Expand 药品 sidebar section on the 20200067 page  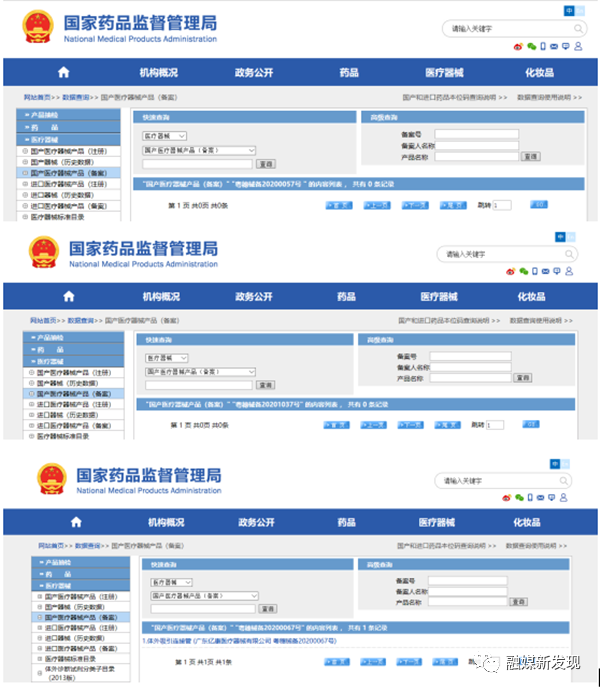tap(81, 574)
